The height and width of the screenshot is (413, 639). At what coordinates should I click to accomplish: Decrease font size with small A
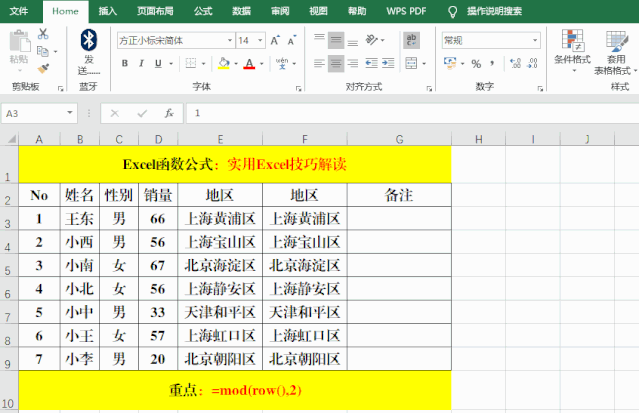pyautogui.click(x=292, y=40)
